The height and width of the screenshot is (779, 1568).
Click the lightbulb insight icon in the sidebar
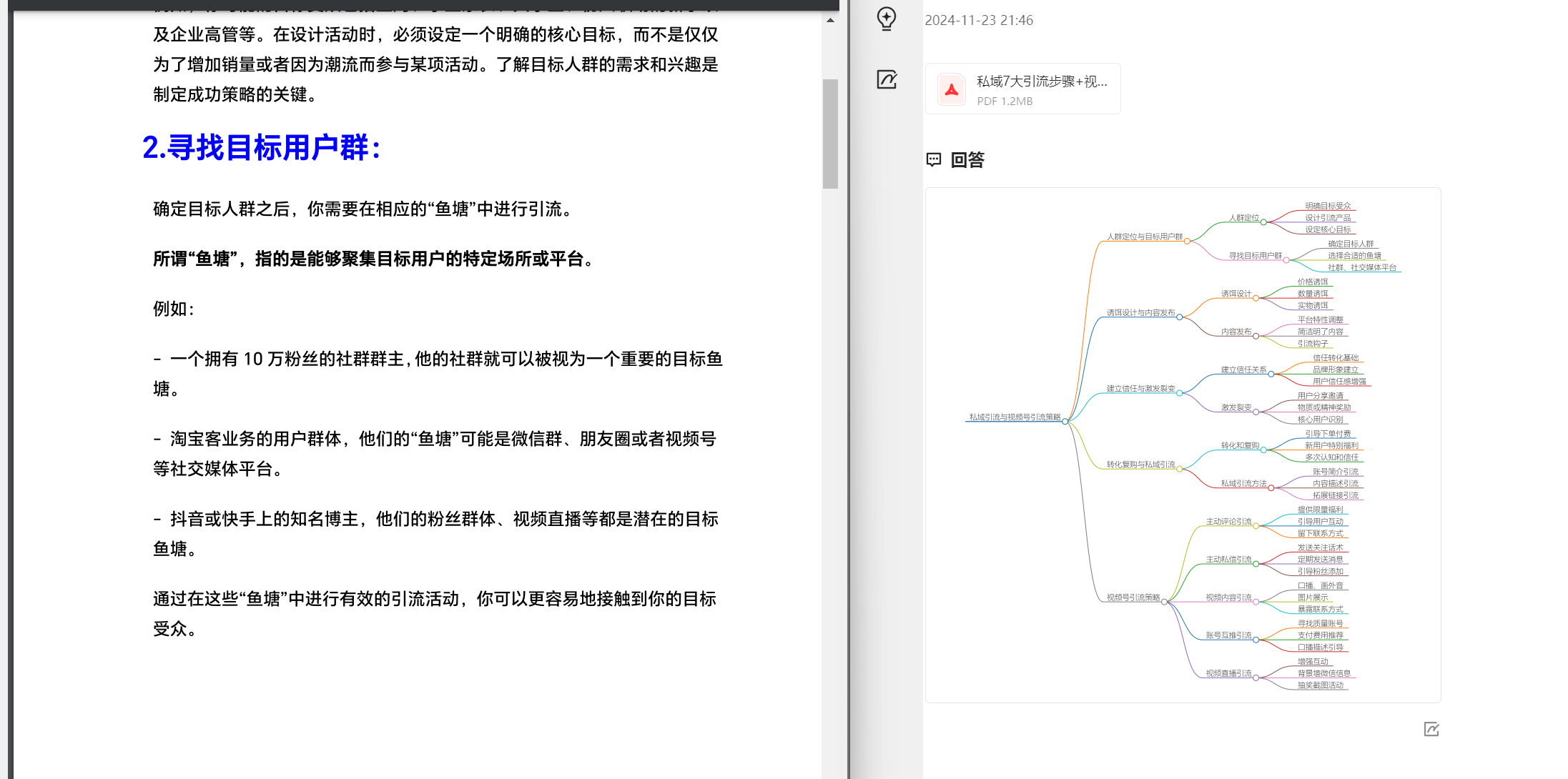[x=887, y=19]
